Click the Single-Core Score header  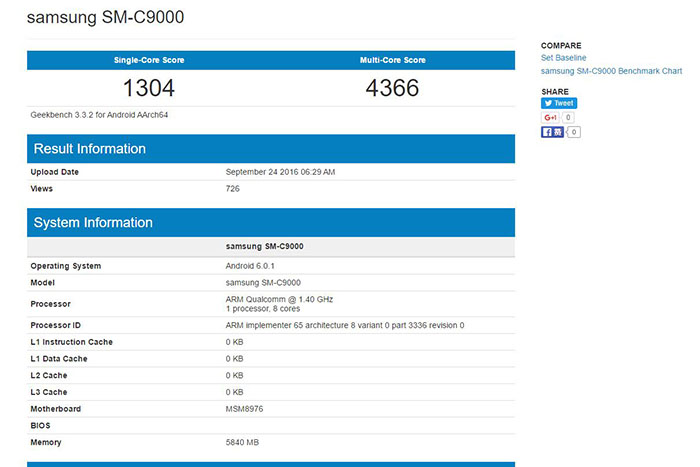pyautogui.click(x=149, y=60)
